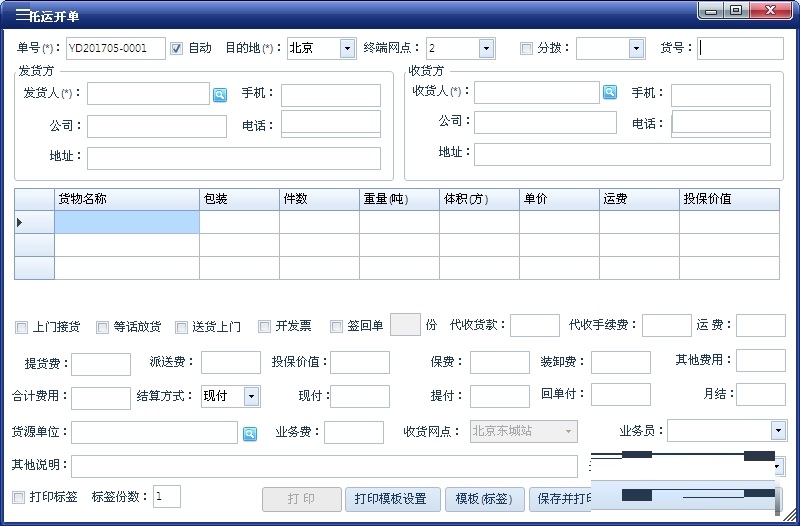This screenshot has height=526, width=800.
Task: Click the 单价 column header
Action: (x=560, y=199)
